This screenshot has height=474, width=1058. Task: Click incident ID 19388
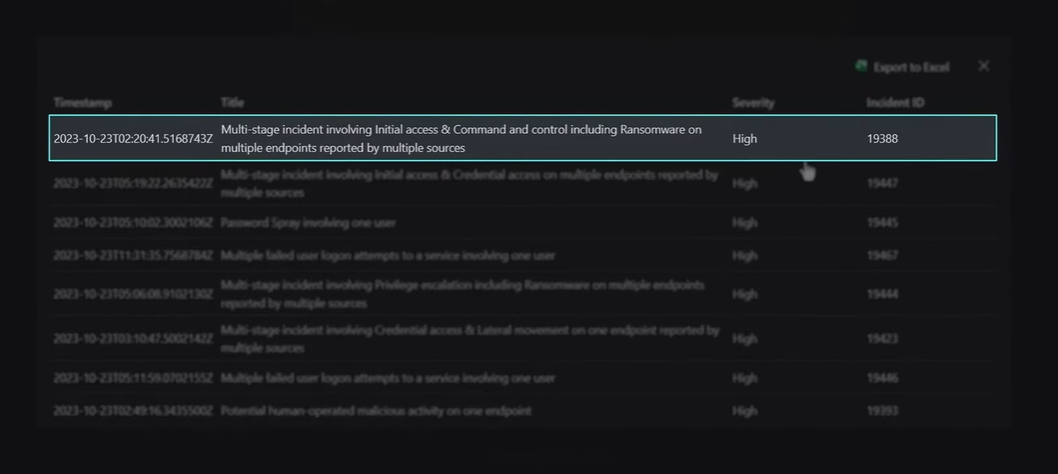point(882,139)
